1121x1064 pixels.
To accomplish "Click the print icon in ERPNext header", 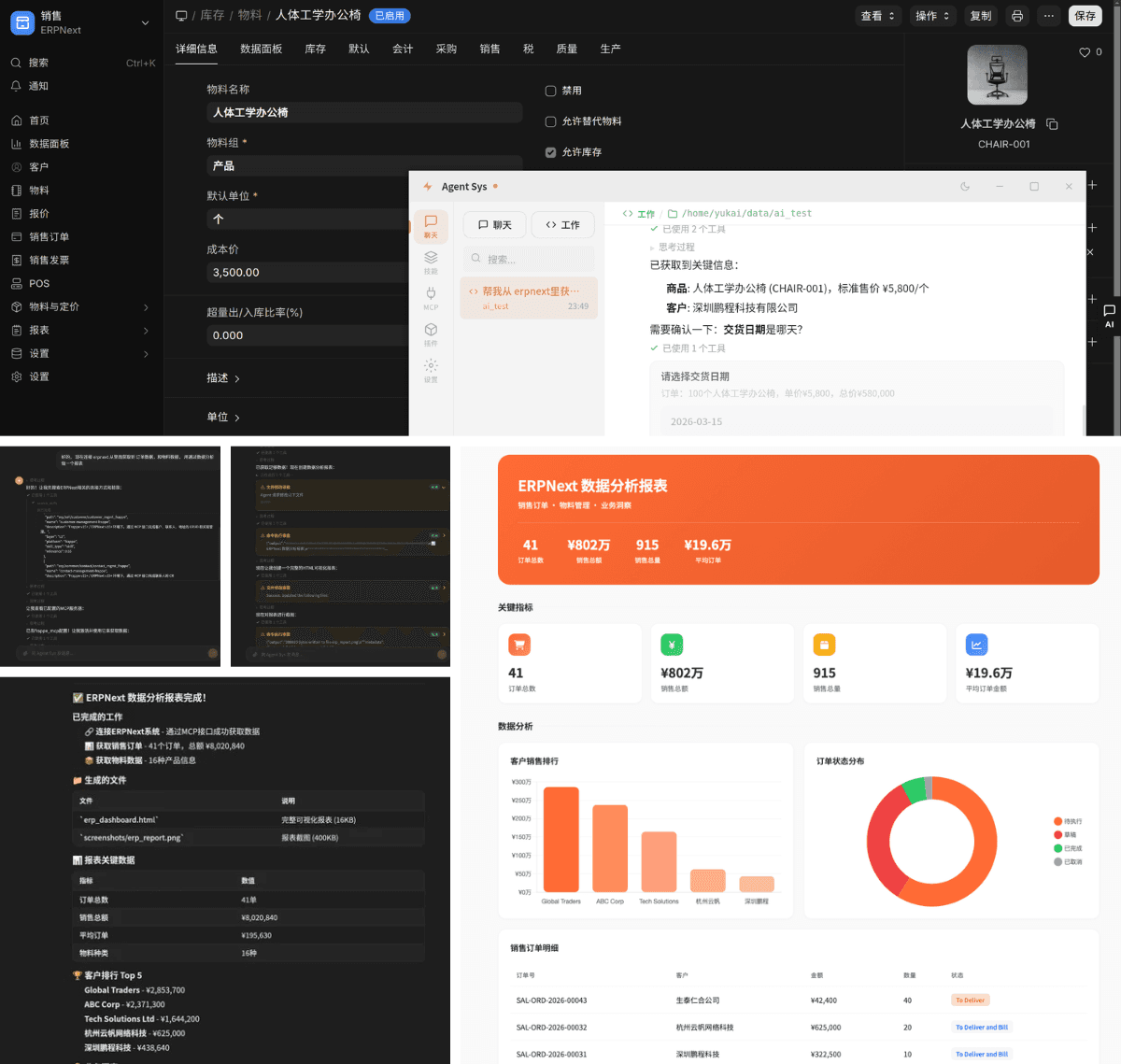I will [1017, 16].
